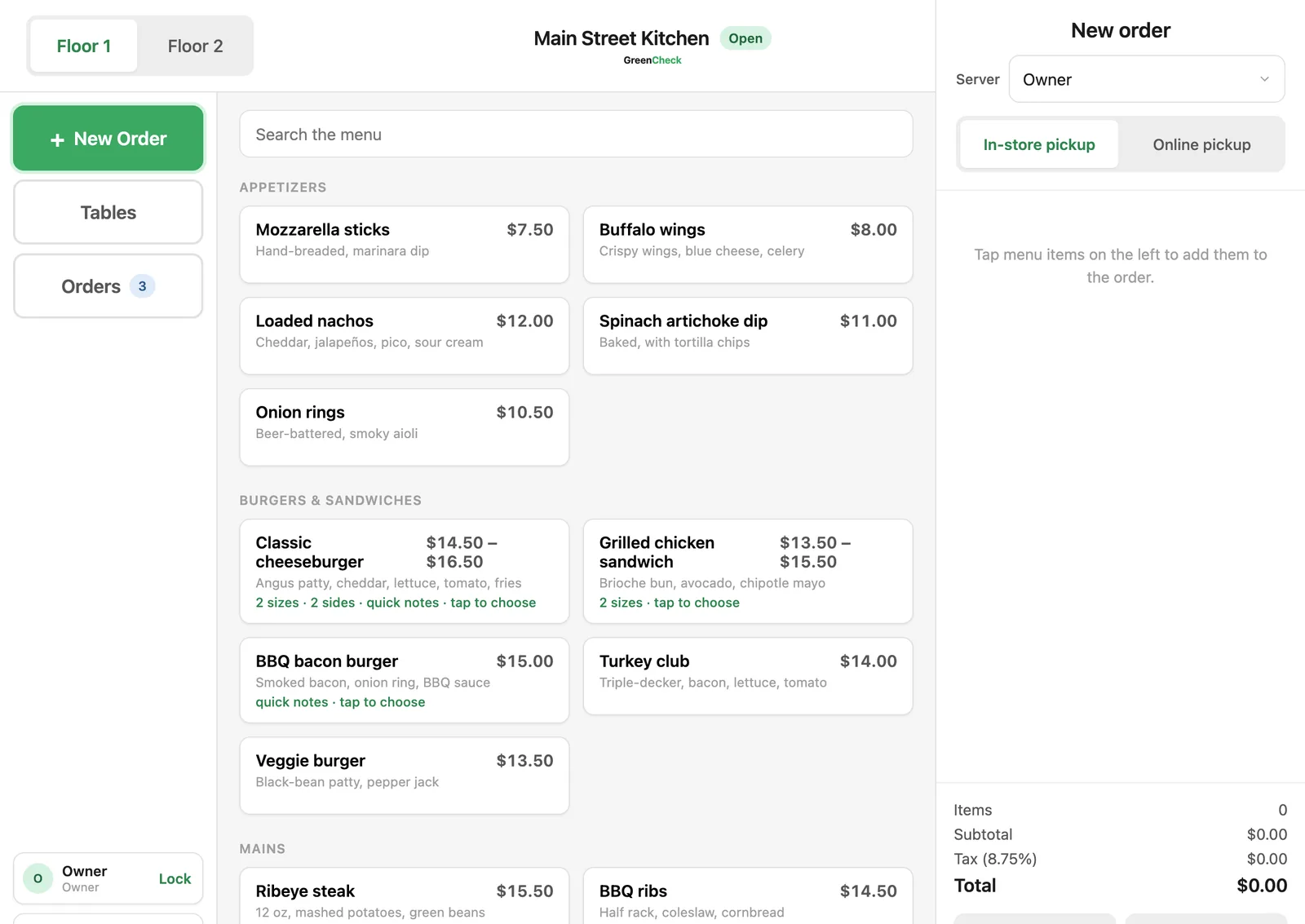Add Onion rings to the order
This screenshot has width=1305, height=924.
[x=405, y=427]
